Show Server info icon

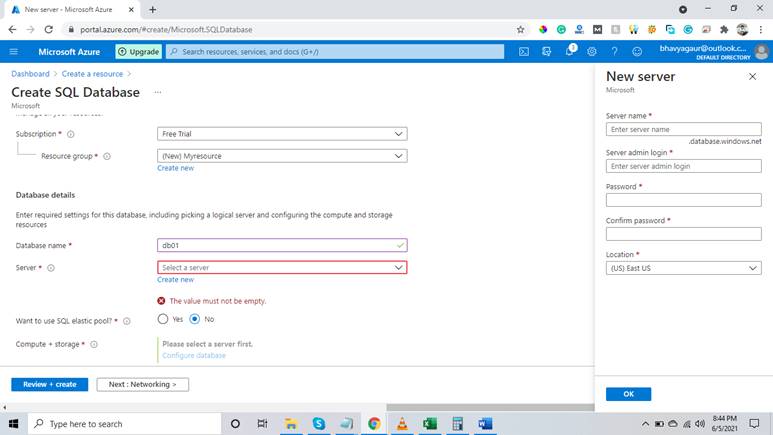pyautogui.click(x=51, y=268)
